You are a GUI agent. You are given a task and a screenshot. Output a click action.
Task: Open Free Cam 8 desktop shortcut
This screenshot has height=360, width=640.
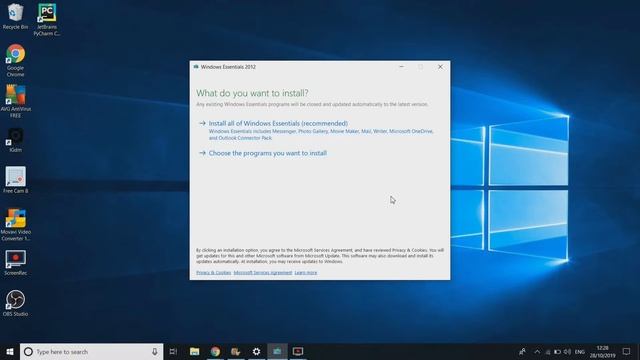pyautogui.click(x=16, y=180)
